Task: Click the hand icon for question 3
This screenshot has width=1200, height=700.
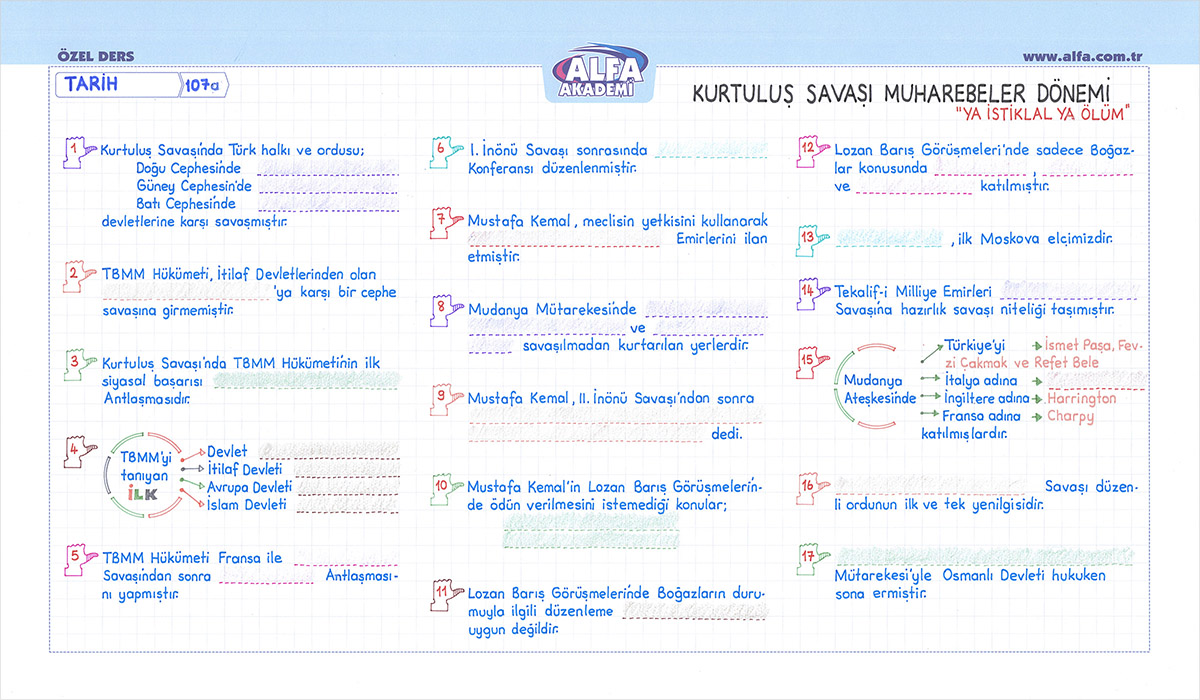Action: click(x=79, y=364)
